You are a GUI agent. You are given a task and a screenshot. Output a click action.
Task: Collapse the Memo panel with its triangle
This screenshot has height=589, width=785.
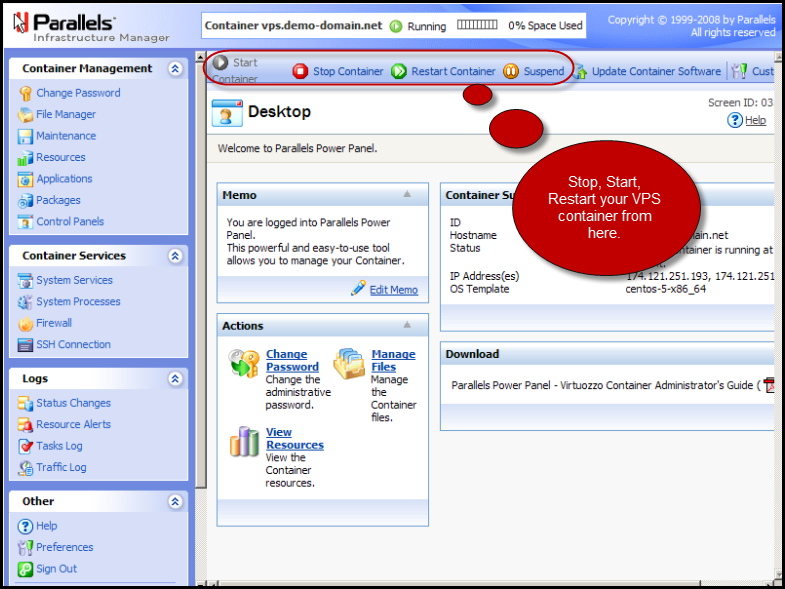(408, 194)
